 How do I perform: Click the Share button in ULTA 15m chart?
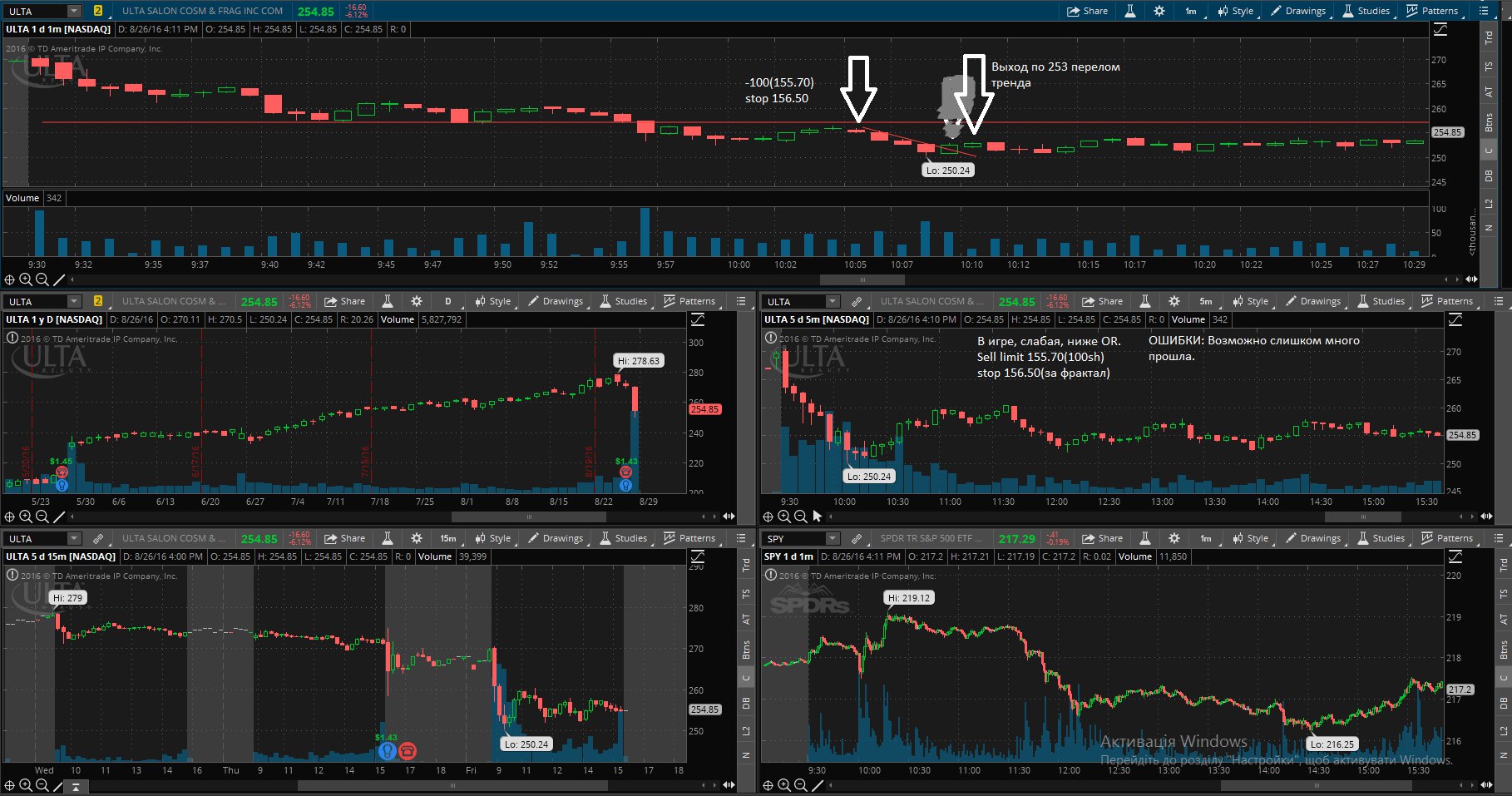[x=345, y=538]
